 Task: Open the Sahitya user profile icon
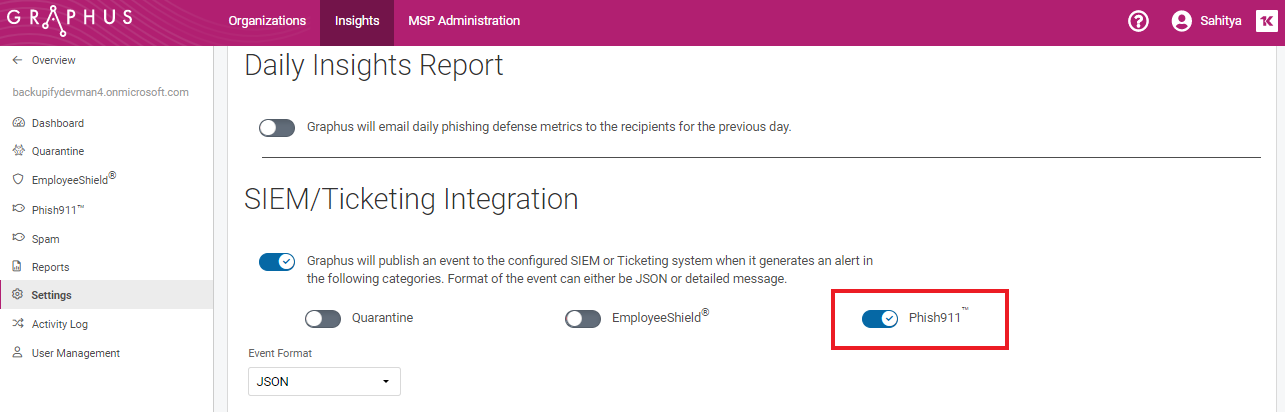click(x=1182, y=21)
